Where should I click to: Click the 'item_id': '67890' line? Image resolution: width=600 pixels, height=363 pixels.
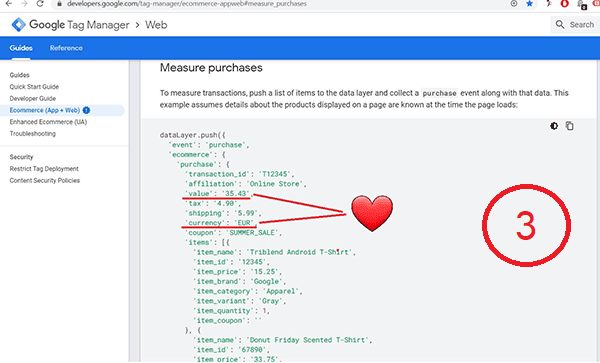point(232,350)
